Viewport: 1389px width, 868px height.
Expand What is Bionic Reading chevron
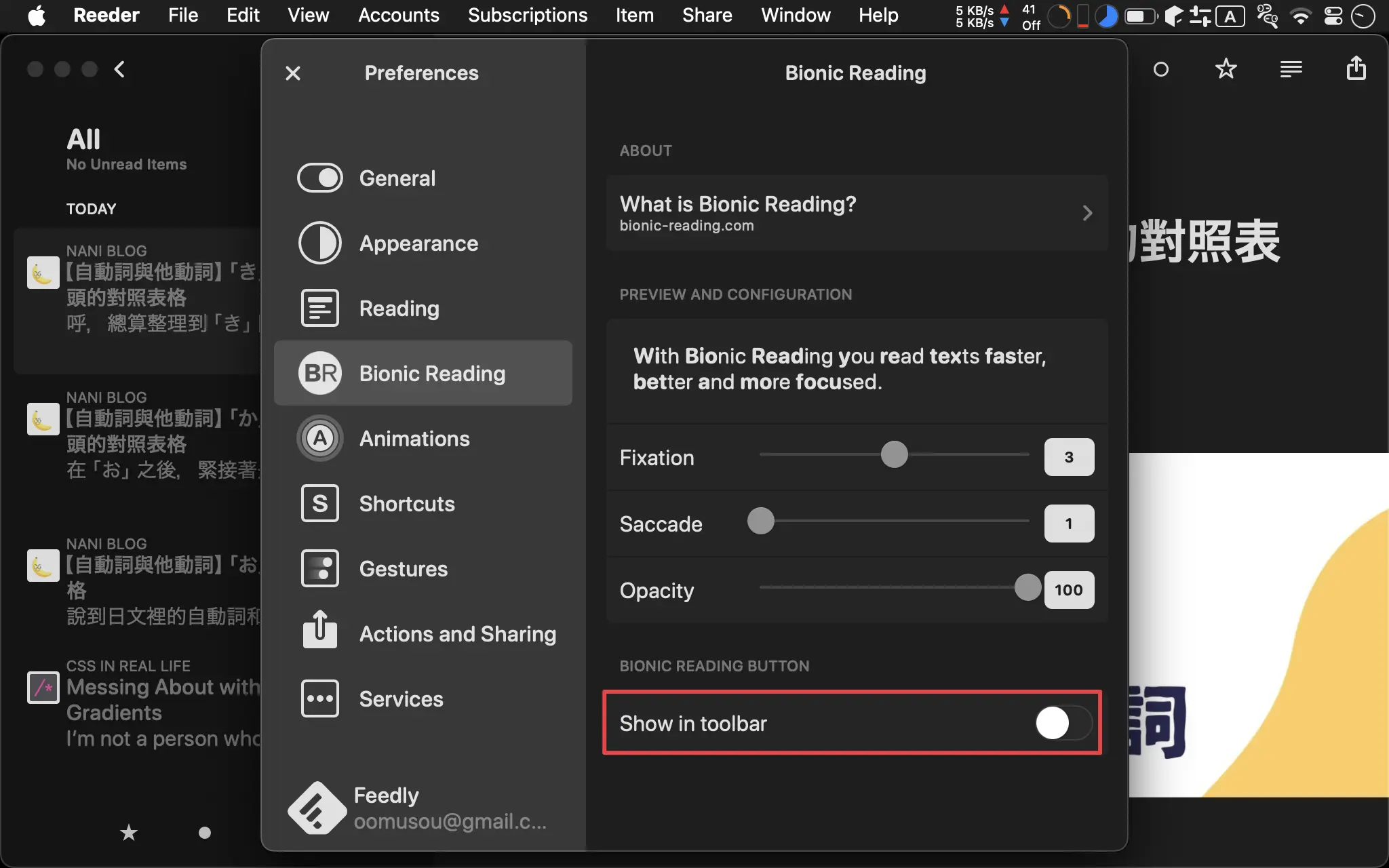tap(1087, 213)
